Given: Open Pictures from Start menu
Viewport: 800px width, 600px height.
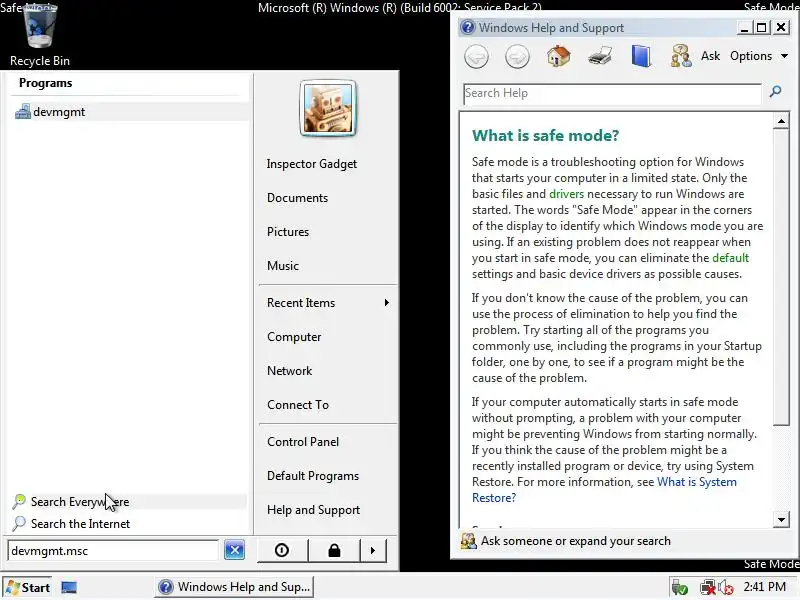Looking at the screenshot, I should [x=288, y=232].
